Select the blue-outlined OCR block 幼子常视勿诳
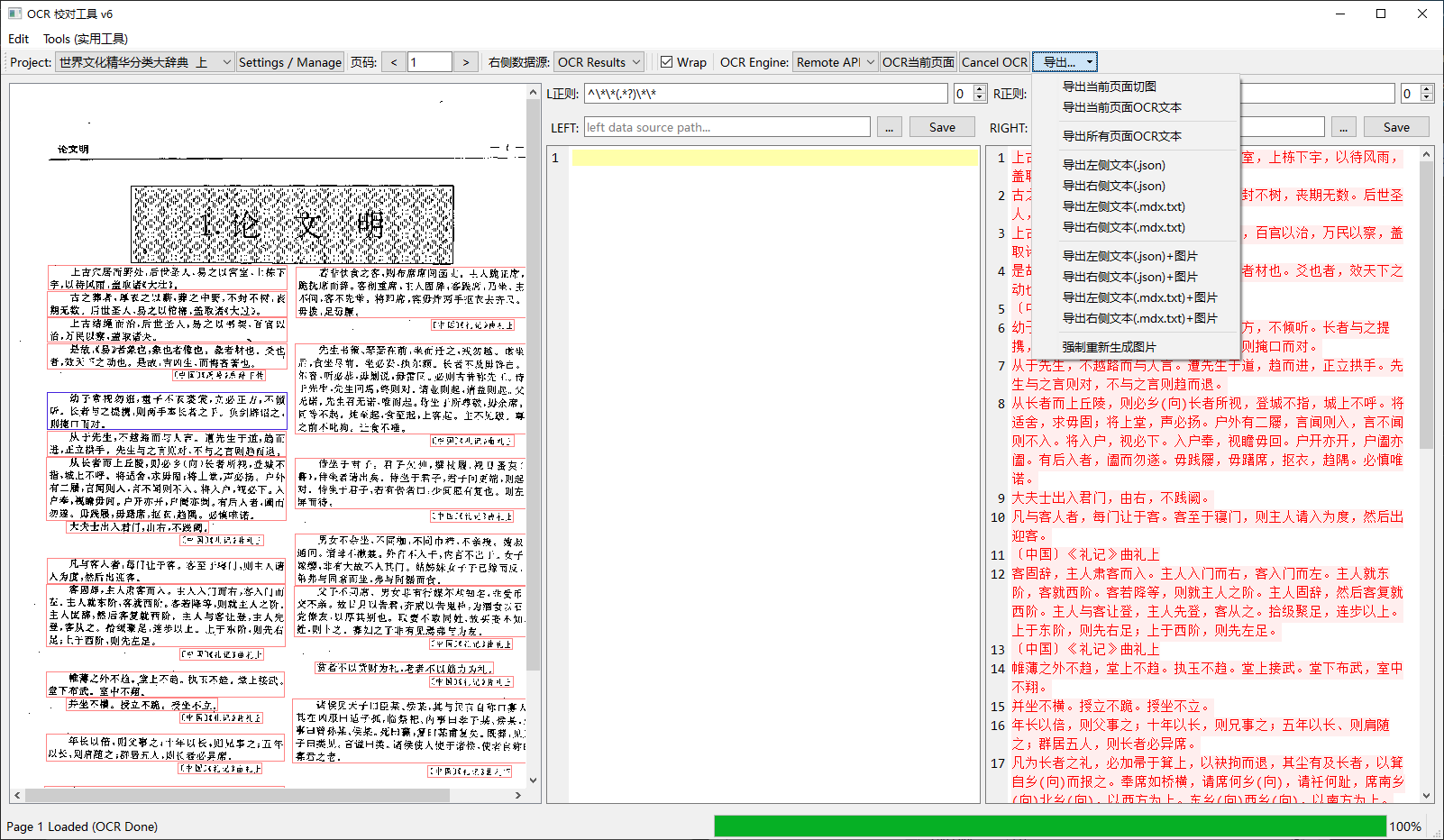Viewport: 1444px width, 840px height. click(x=167, y=410)
